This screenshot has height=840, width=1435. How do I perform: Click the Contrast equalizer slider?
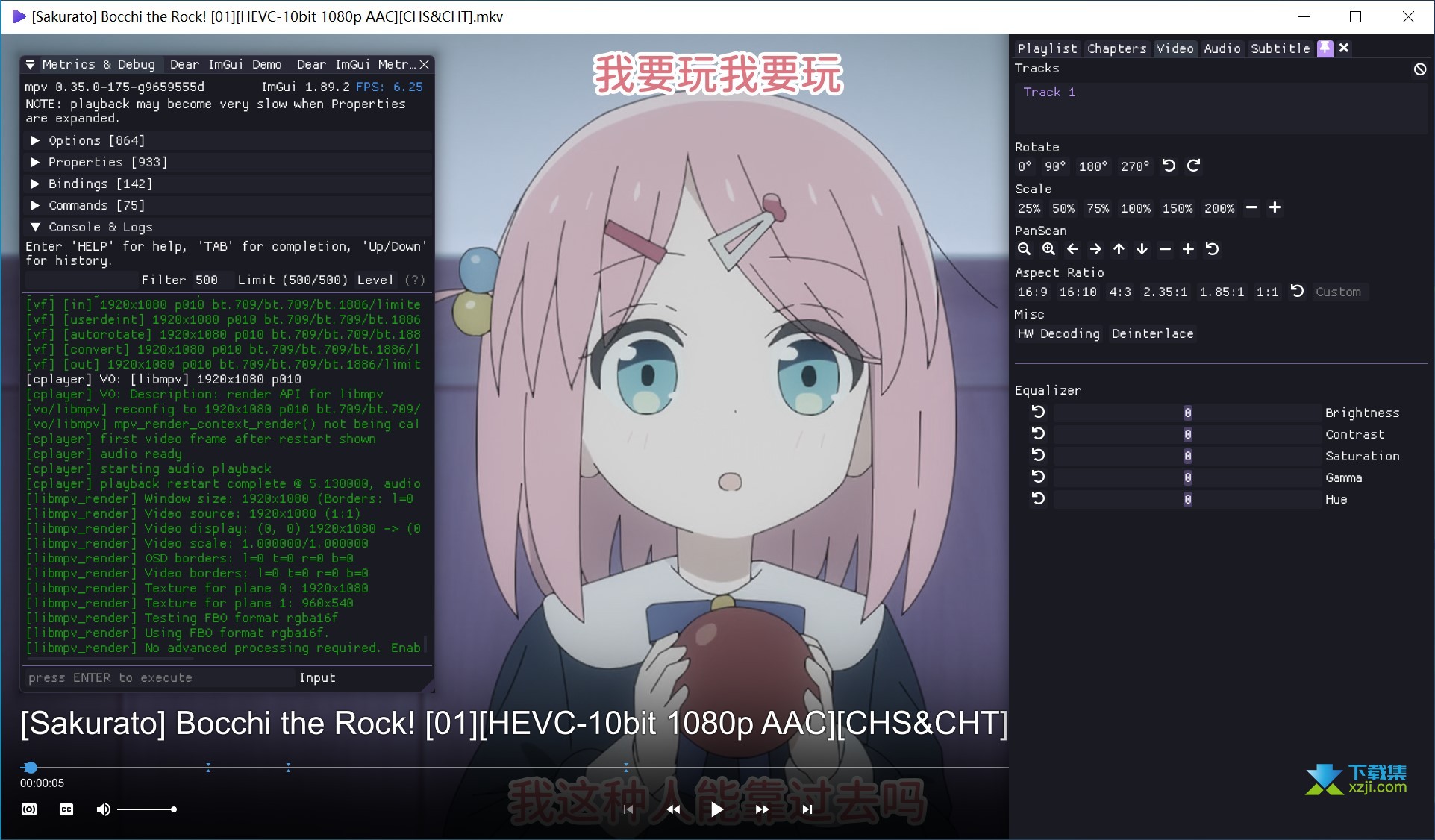(1187, 434)
